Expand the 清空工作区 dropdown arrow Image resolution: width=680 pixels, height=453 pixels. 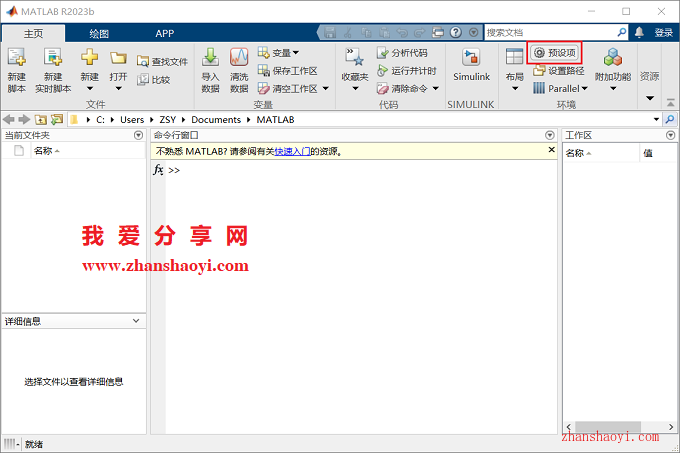click(326, 88)
